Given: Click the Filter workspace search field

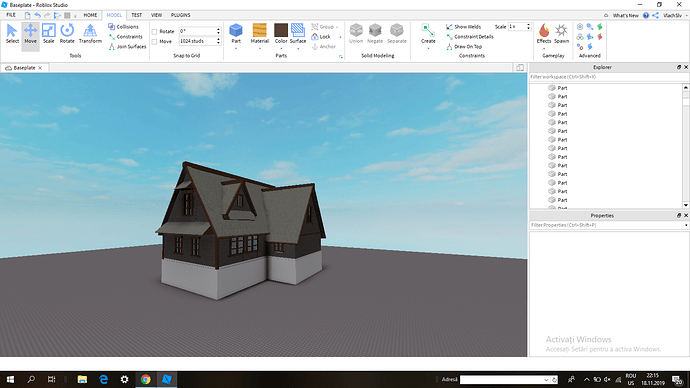Looking at the screenshot, I should (x=609, y=77).
